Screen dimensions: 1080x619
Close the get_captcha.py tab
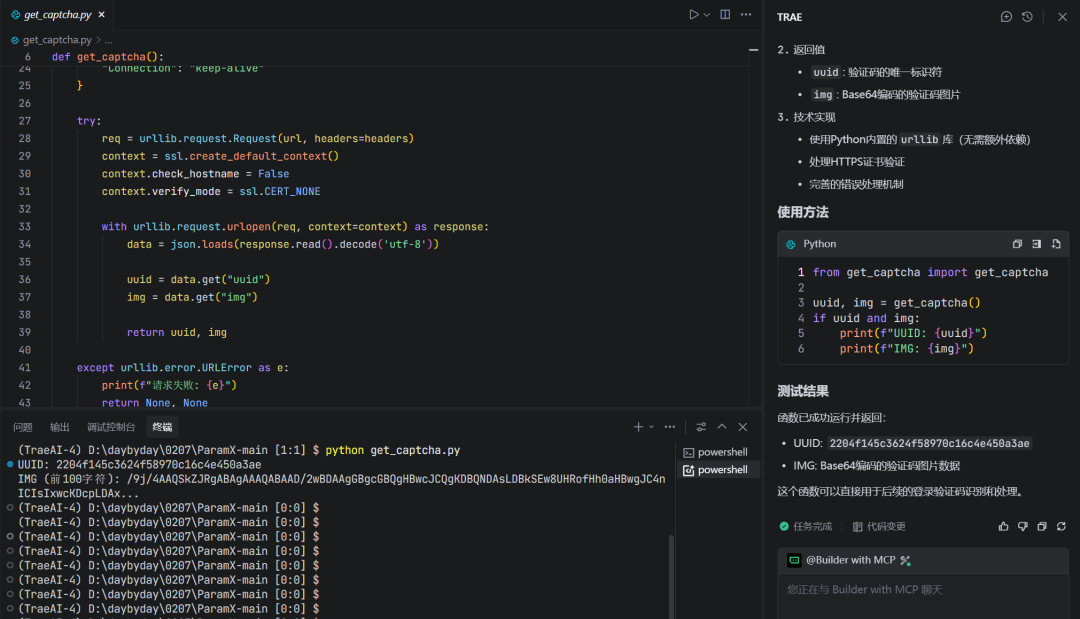click(x=101, y=14)
